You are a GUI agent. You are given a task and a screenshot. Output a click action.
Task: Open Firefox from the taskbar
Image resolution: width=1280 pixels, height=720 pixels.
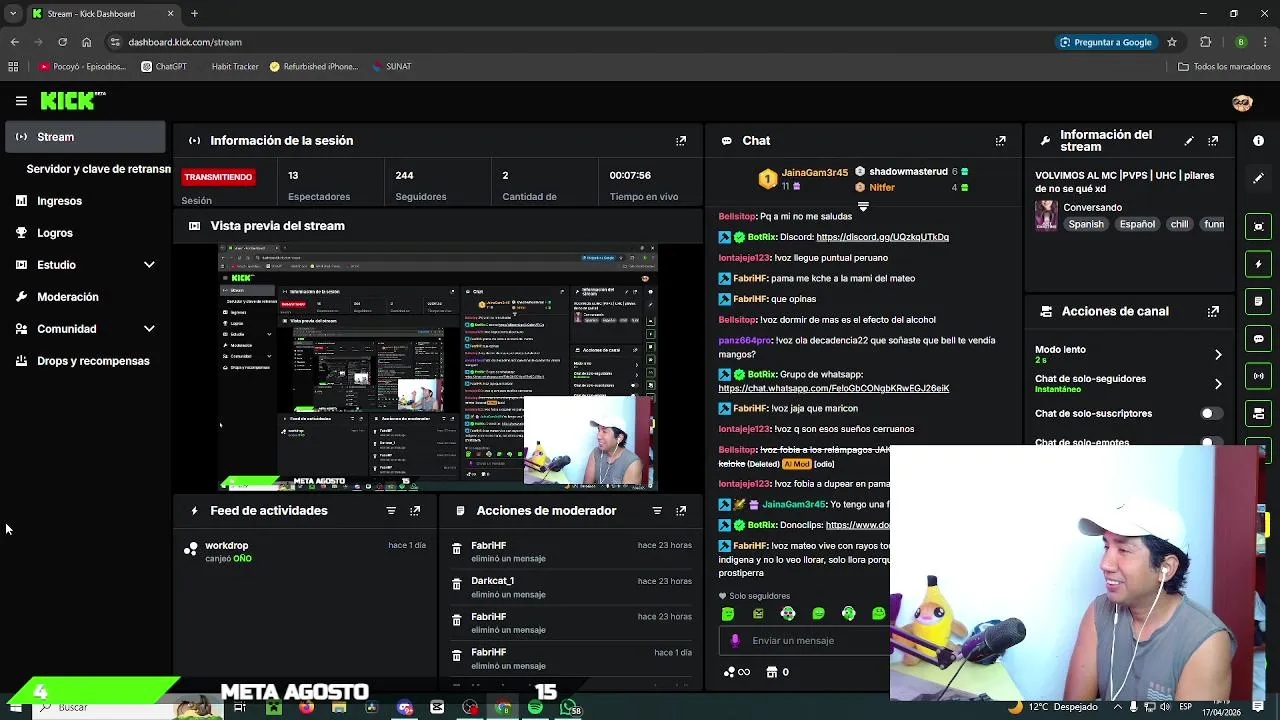[x=306, y=708]
